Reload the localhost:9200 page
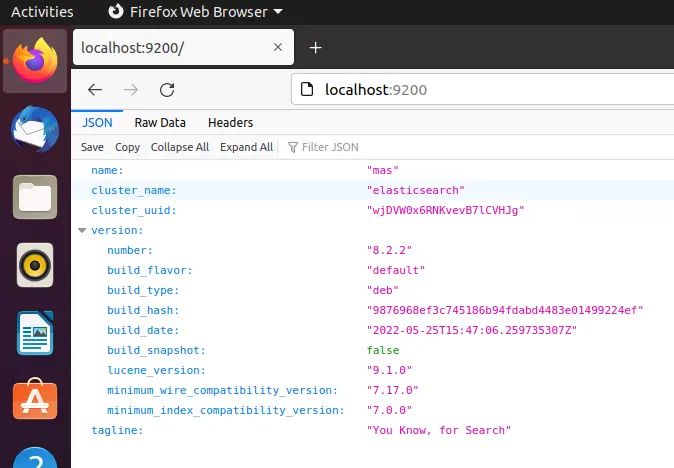The image size is (674, 468). (167, 90)
